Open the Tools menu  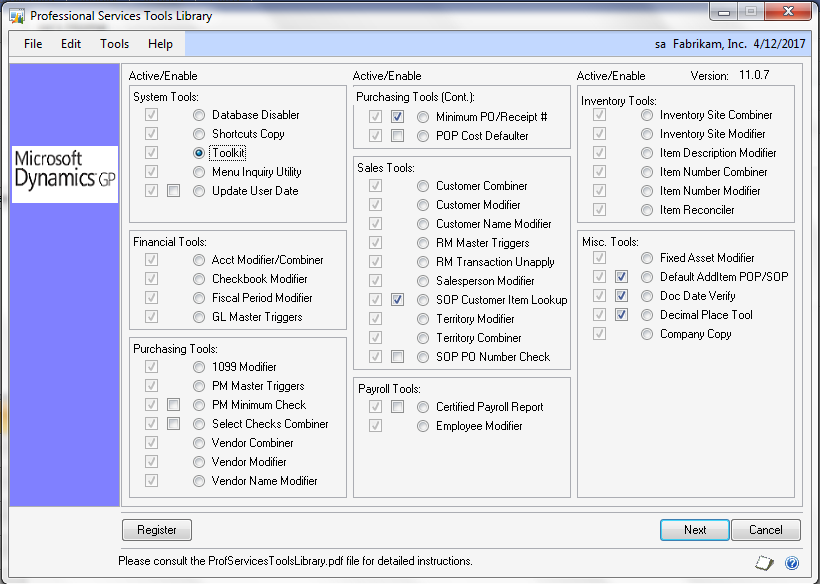point(115,44)
